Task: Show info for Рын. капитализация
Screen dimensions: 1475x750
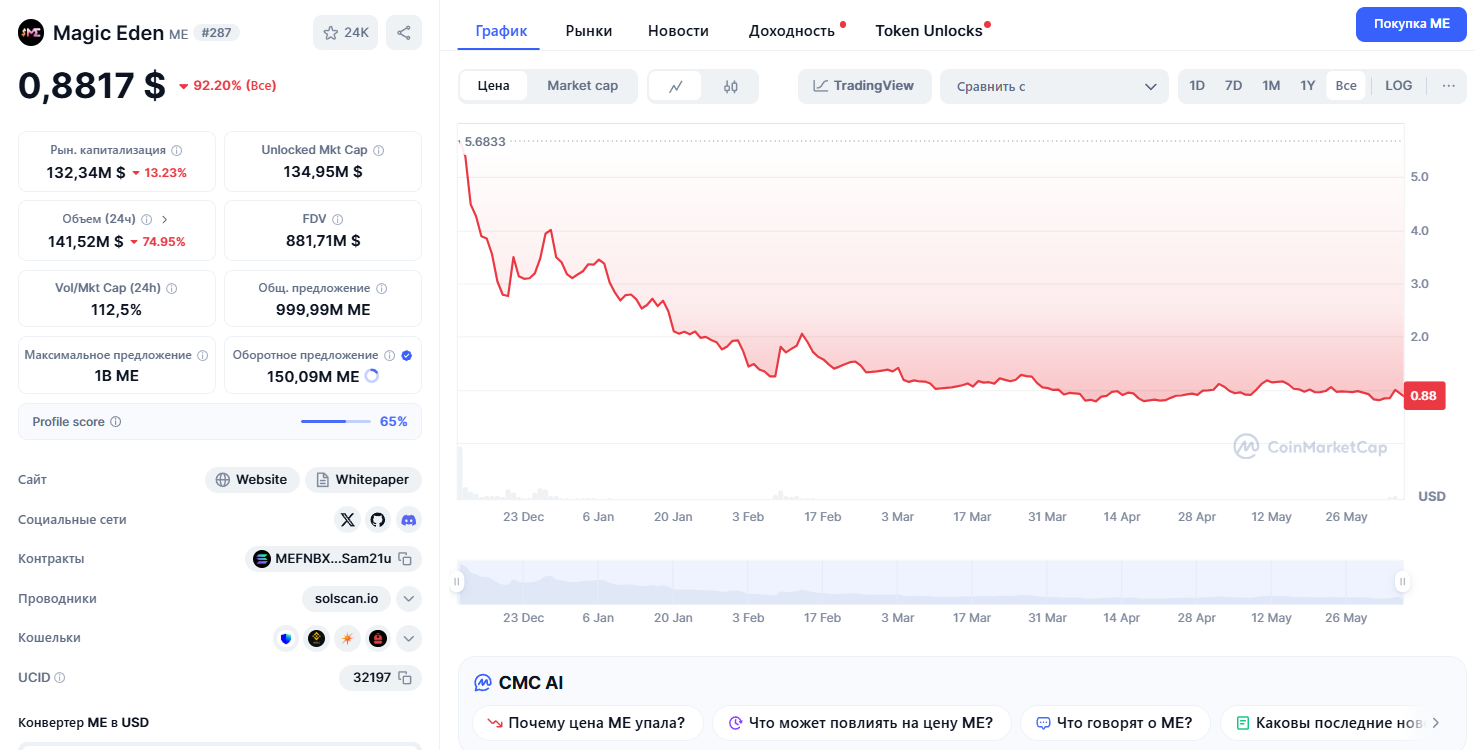Action: [177, 150]
